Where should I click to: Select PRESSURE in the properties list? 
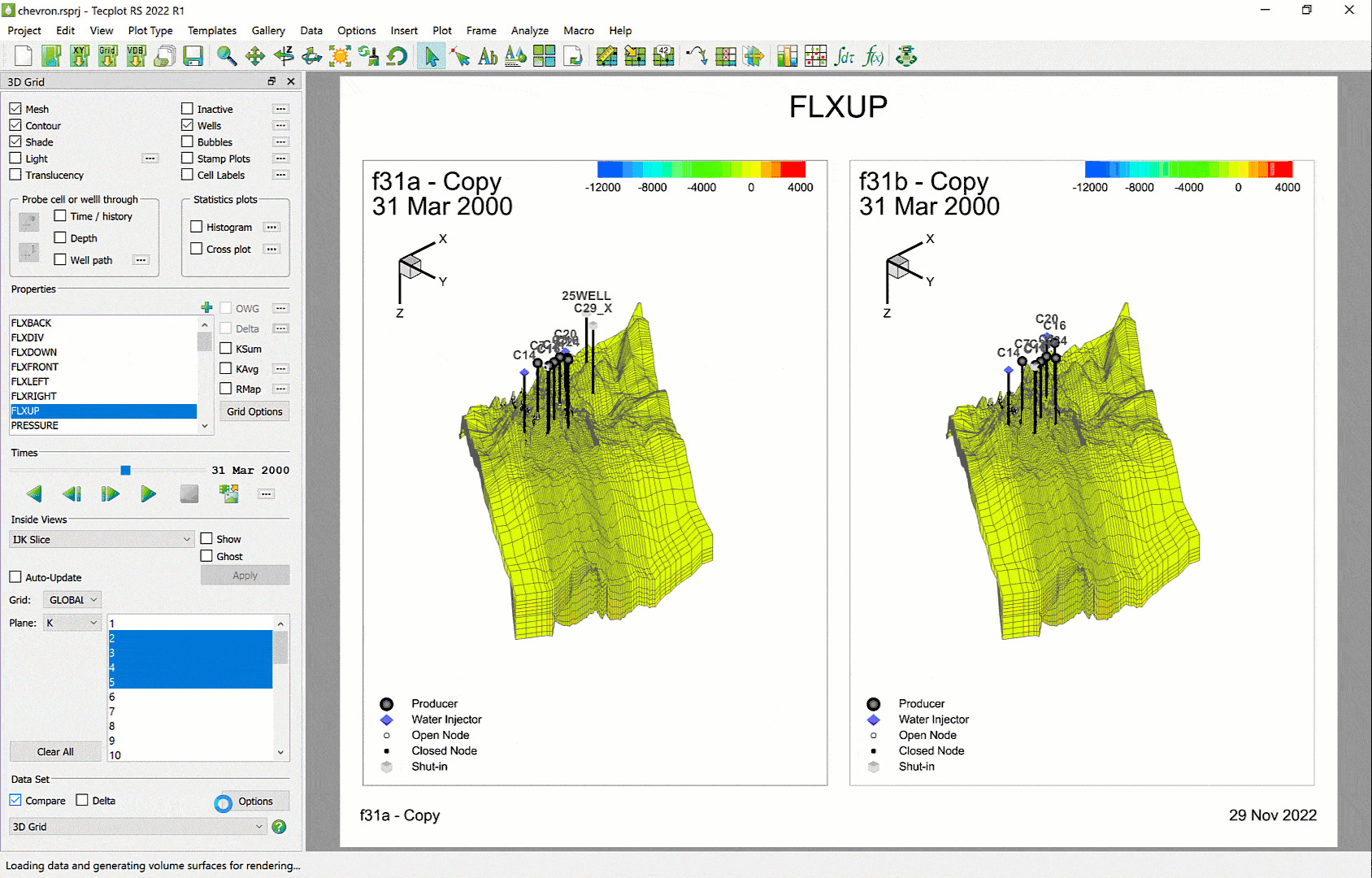pyautogui.click(x=103, y=425)
